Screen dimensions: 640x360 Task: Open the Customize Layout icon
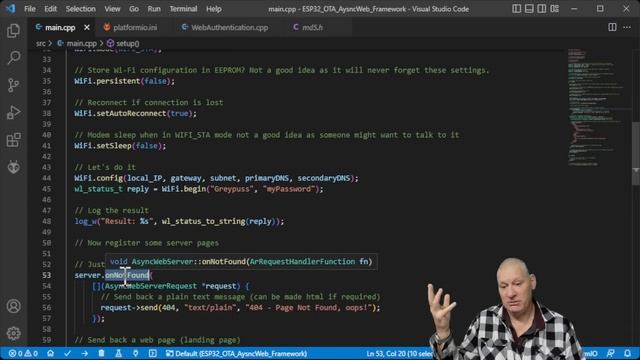(555, 9)
